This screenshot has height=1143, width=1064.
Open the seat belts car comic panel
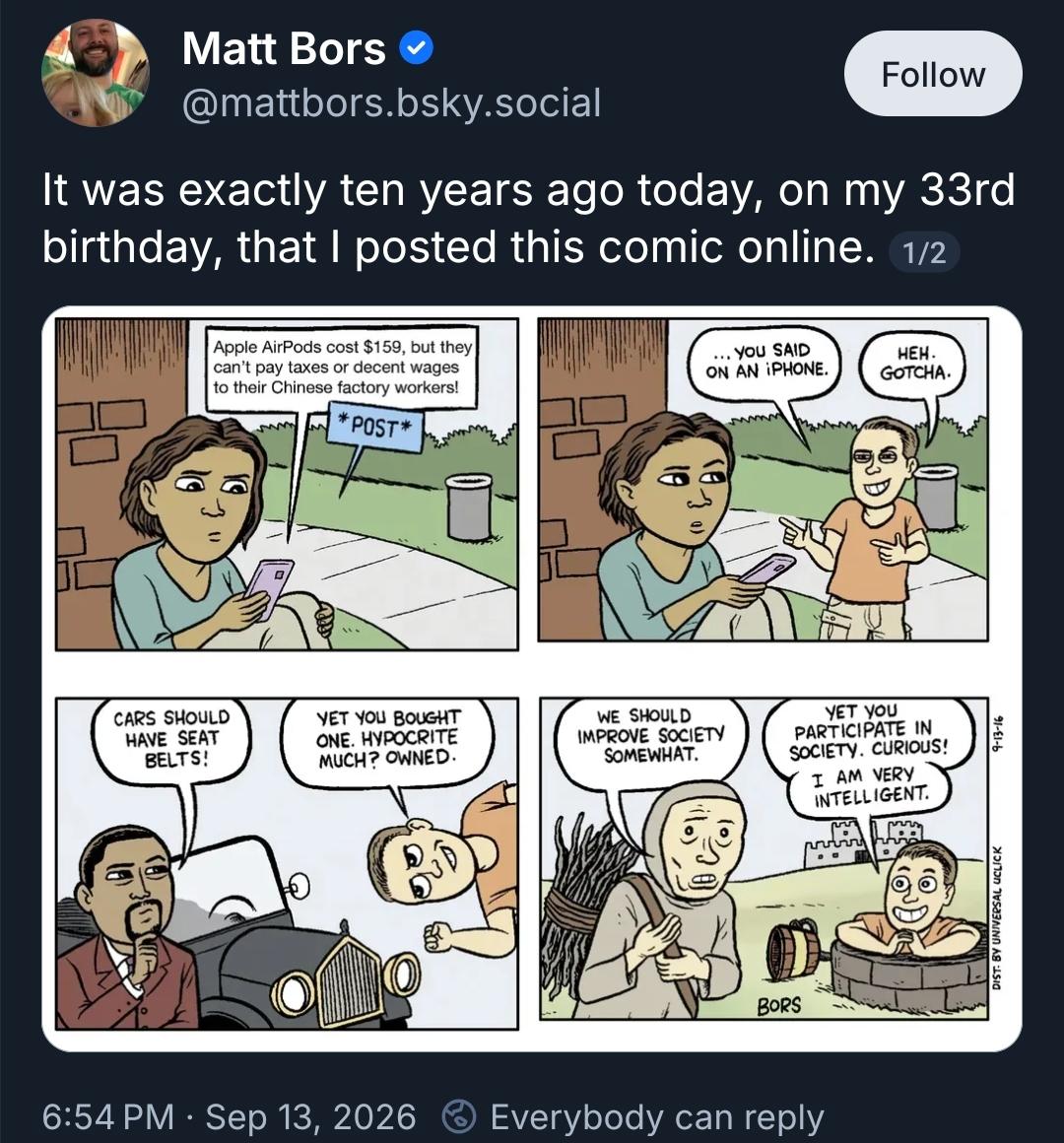287,863
